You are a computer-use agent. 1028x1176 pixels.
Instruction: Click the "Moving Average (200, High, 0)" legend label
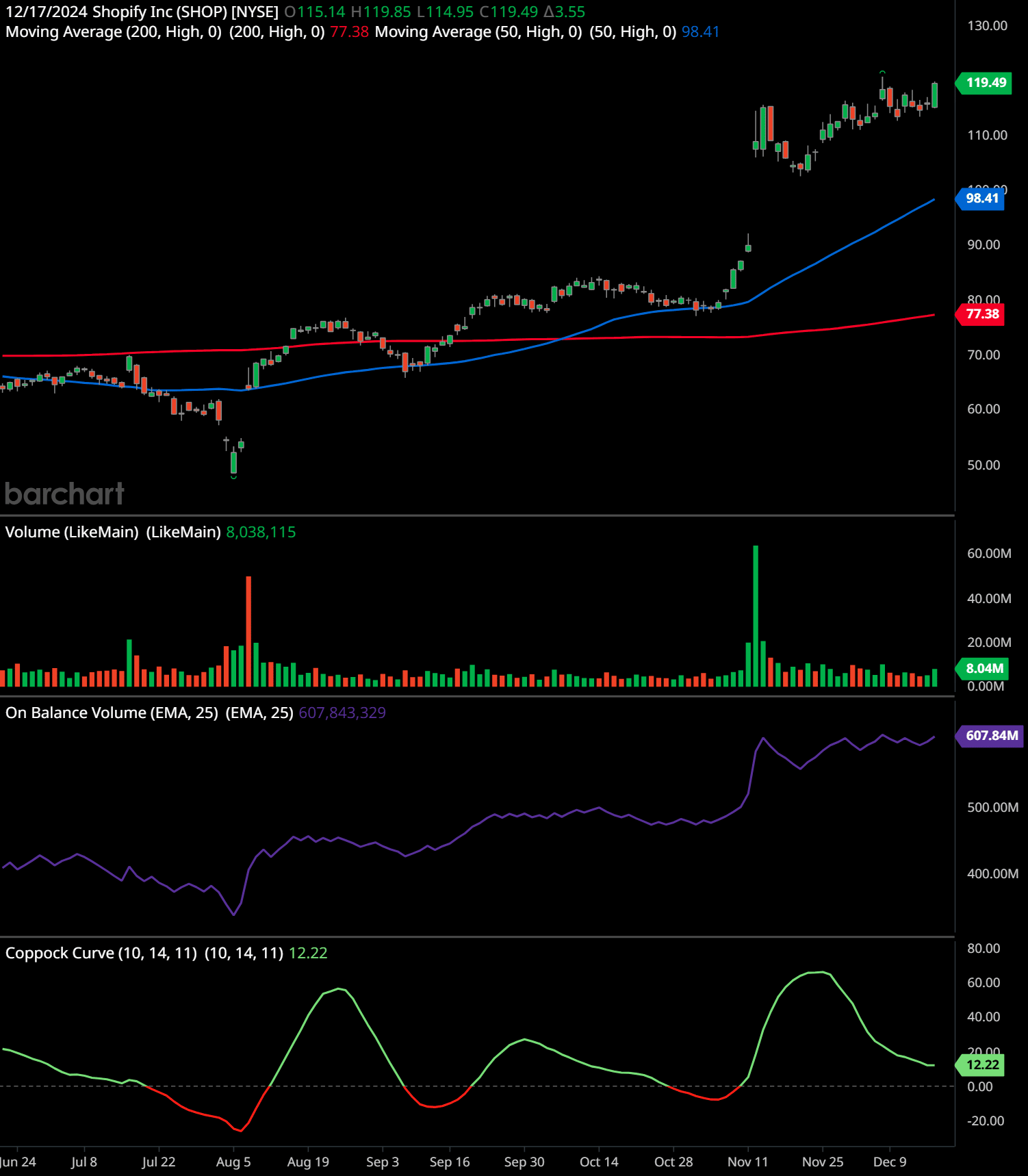(114, 31)
